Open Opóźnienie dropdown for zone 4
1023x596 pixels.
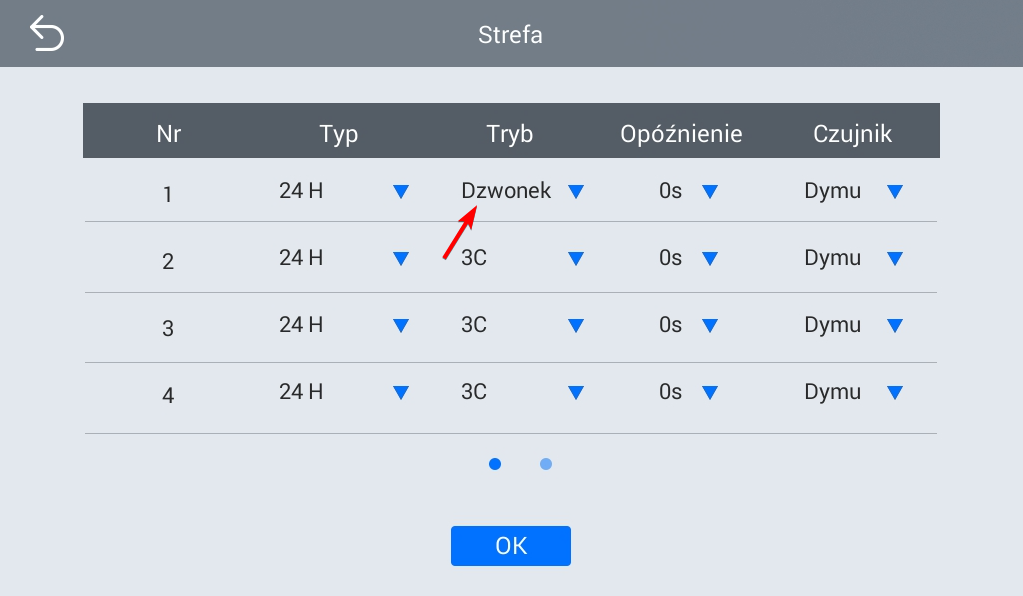coord(710,392)
